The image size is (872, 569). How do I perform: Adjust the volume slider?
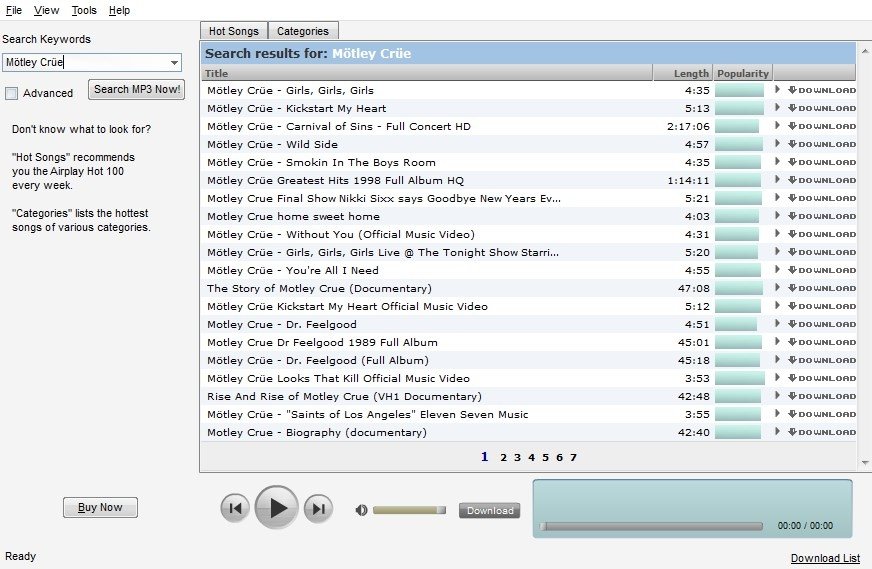tap(409, 510)
